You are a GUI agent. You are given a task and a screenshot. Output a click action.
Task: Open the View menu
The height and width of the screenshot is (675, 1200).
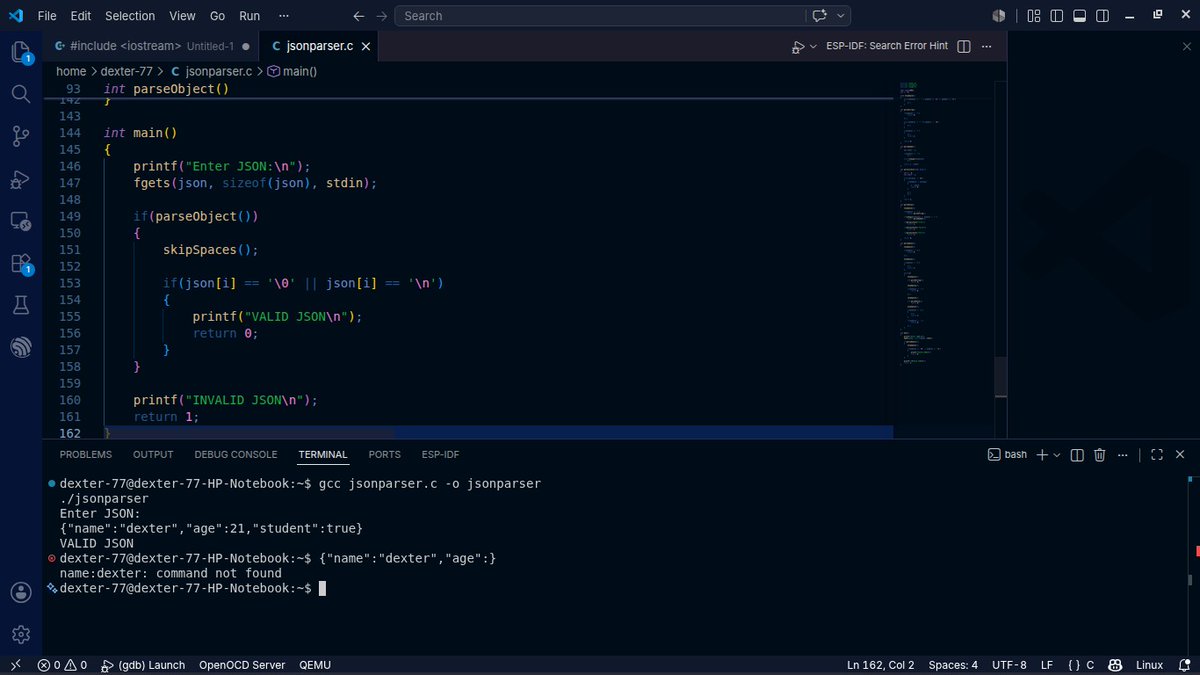pyautogui.click(x=182, y=16)
